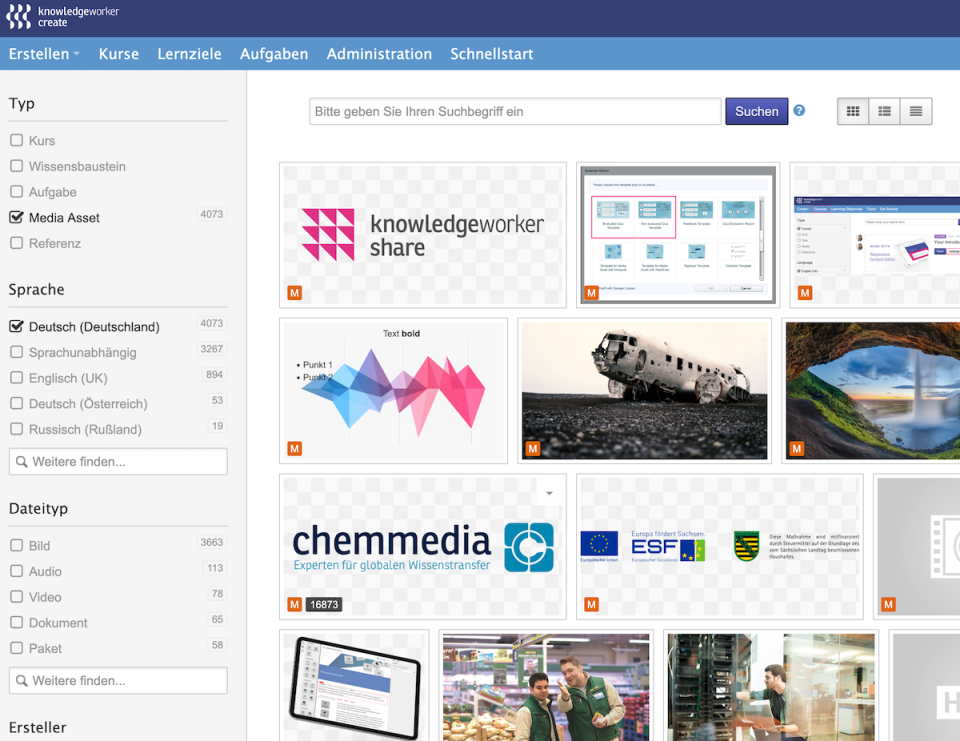Expand Weitere finden under Sprache
The height and width of the screenshot is (741, 960).
pyautogui.click(x=117, y=461)
